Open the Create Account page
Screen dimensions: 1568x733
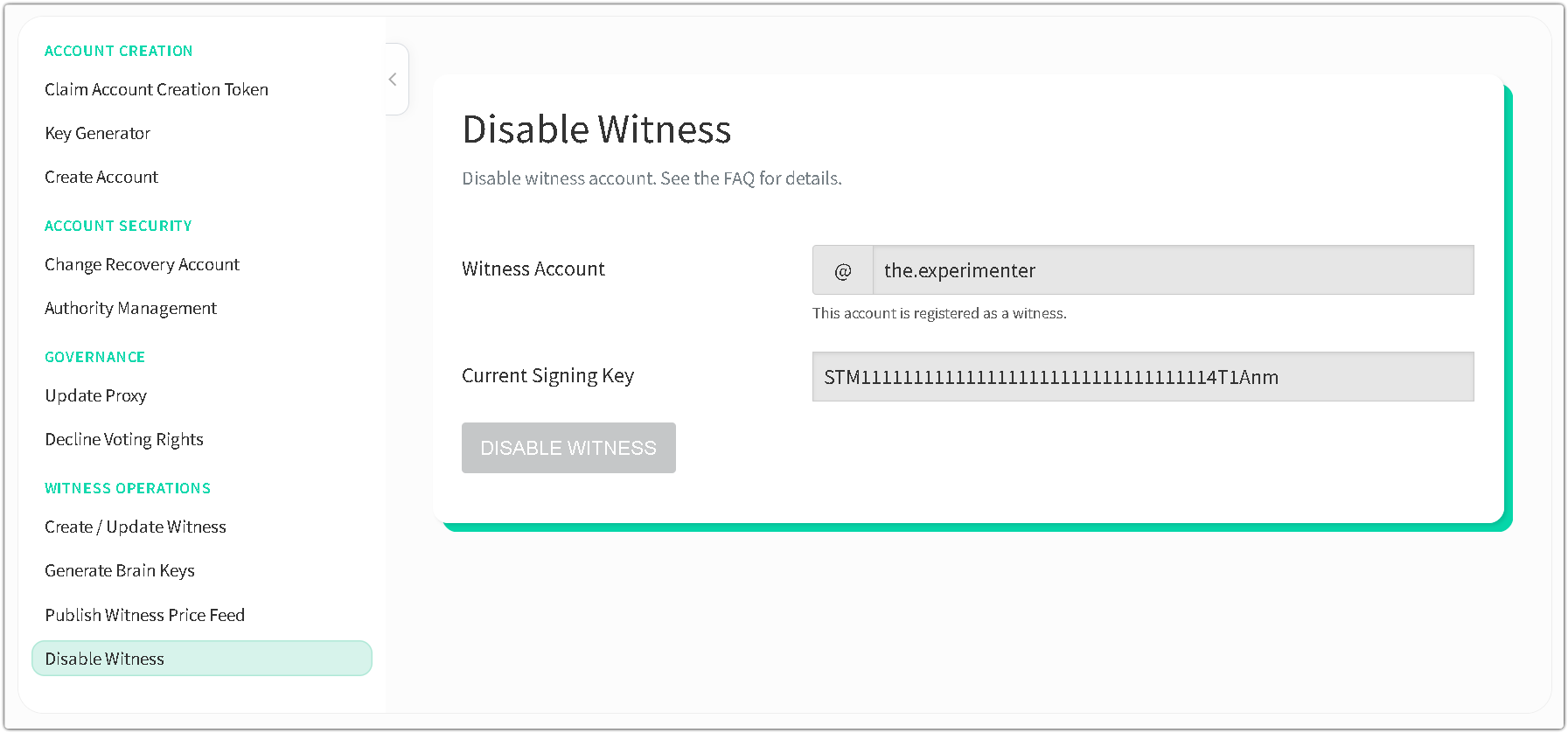pyautogui.click(x=101, y=177)
